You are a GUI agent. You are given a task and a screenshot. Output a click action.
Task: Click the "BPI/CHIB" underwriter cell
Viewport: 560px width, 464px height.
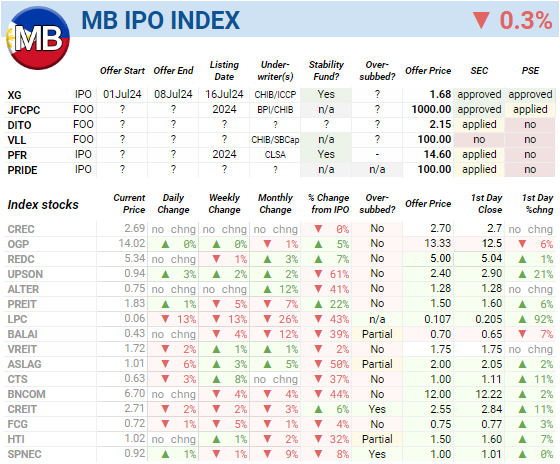275,110
